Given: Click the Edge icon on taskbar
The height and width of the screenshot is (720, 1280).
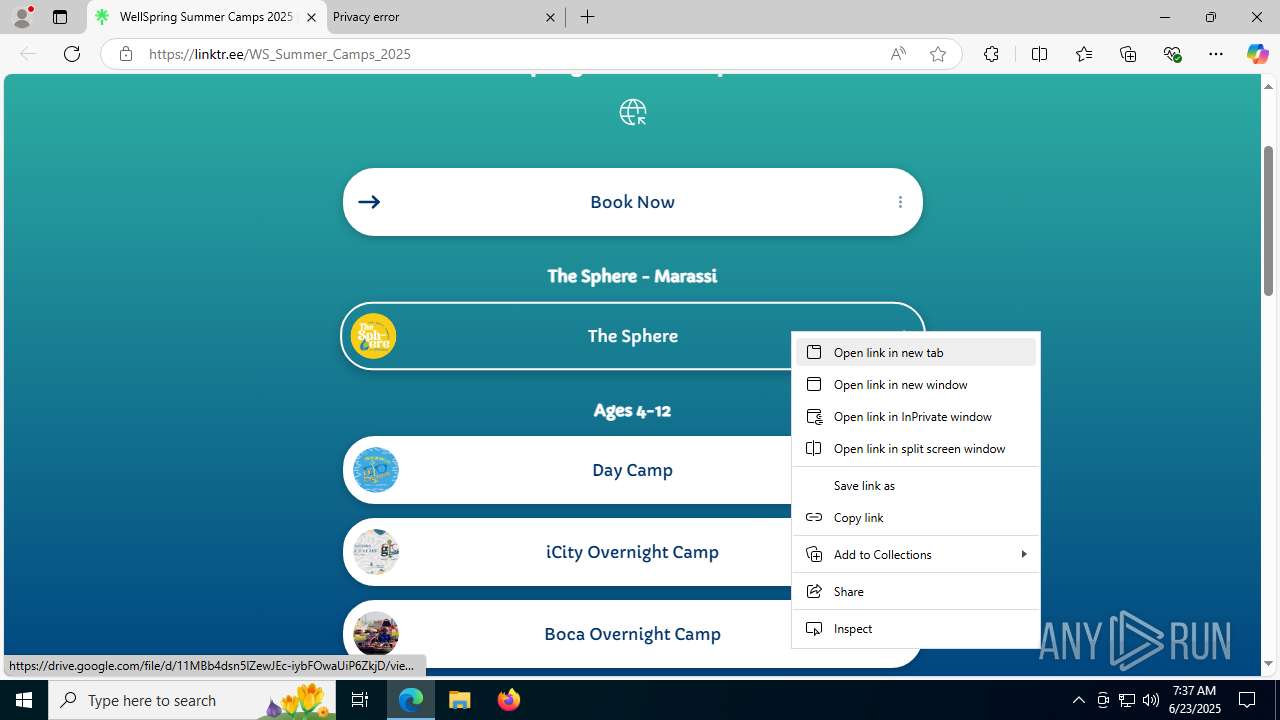Looking at the screenshot, I should (x=411, y=700).
